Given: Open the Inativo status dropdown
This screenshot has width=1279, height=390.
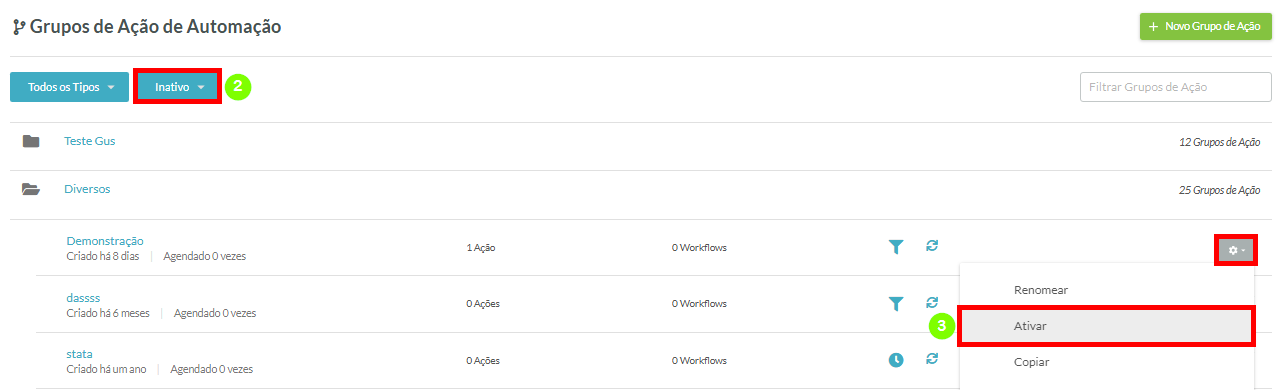Looking at the screenshot, I should tap(178, 87).
